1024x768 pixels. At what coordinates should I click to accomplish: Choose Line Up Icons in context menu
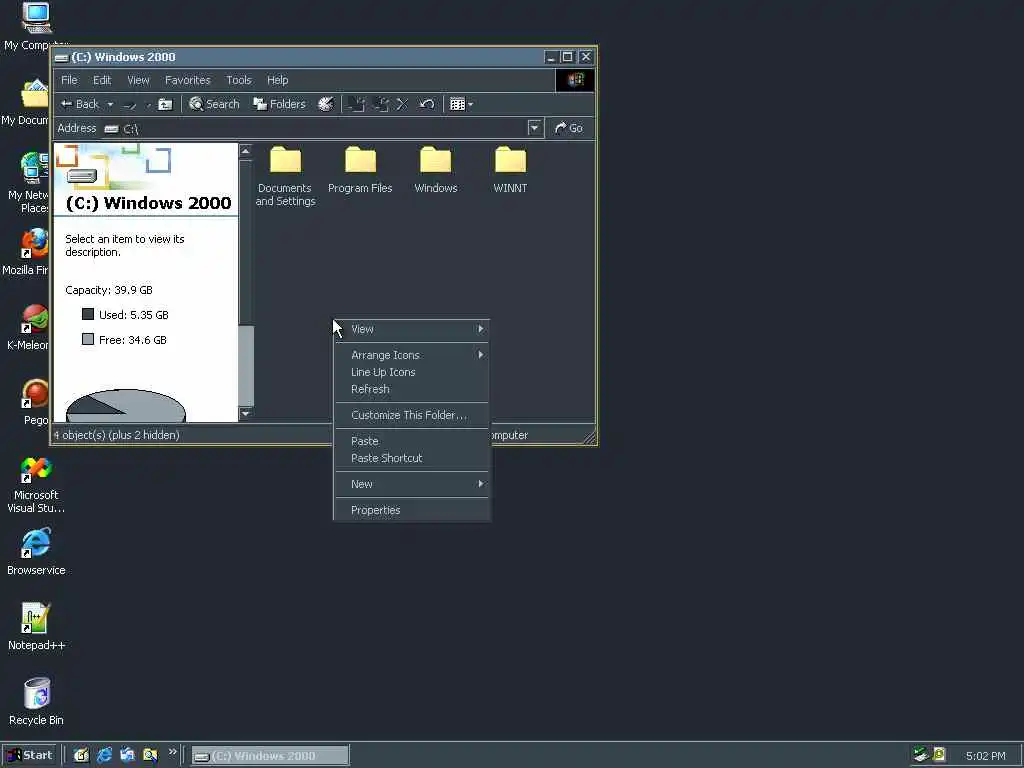(412, 372)
